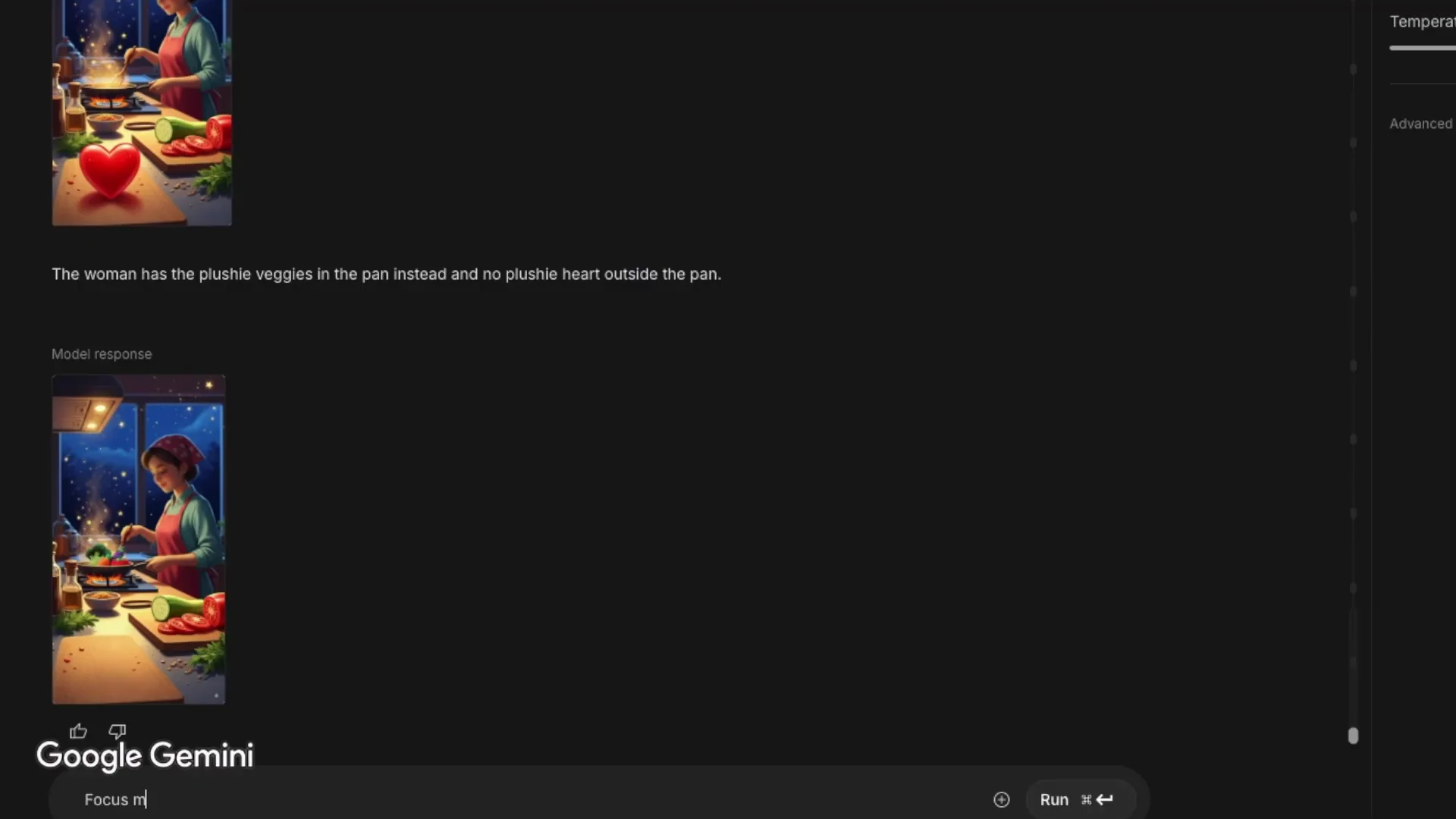Click the highlighted bottom marker on the scroll track
1456x819 pixels.
tap(1353, 736)
